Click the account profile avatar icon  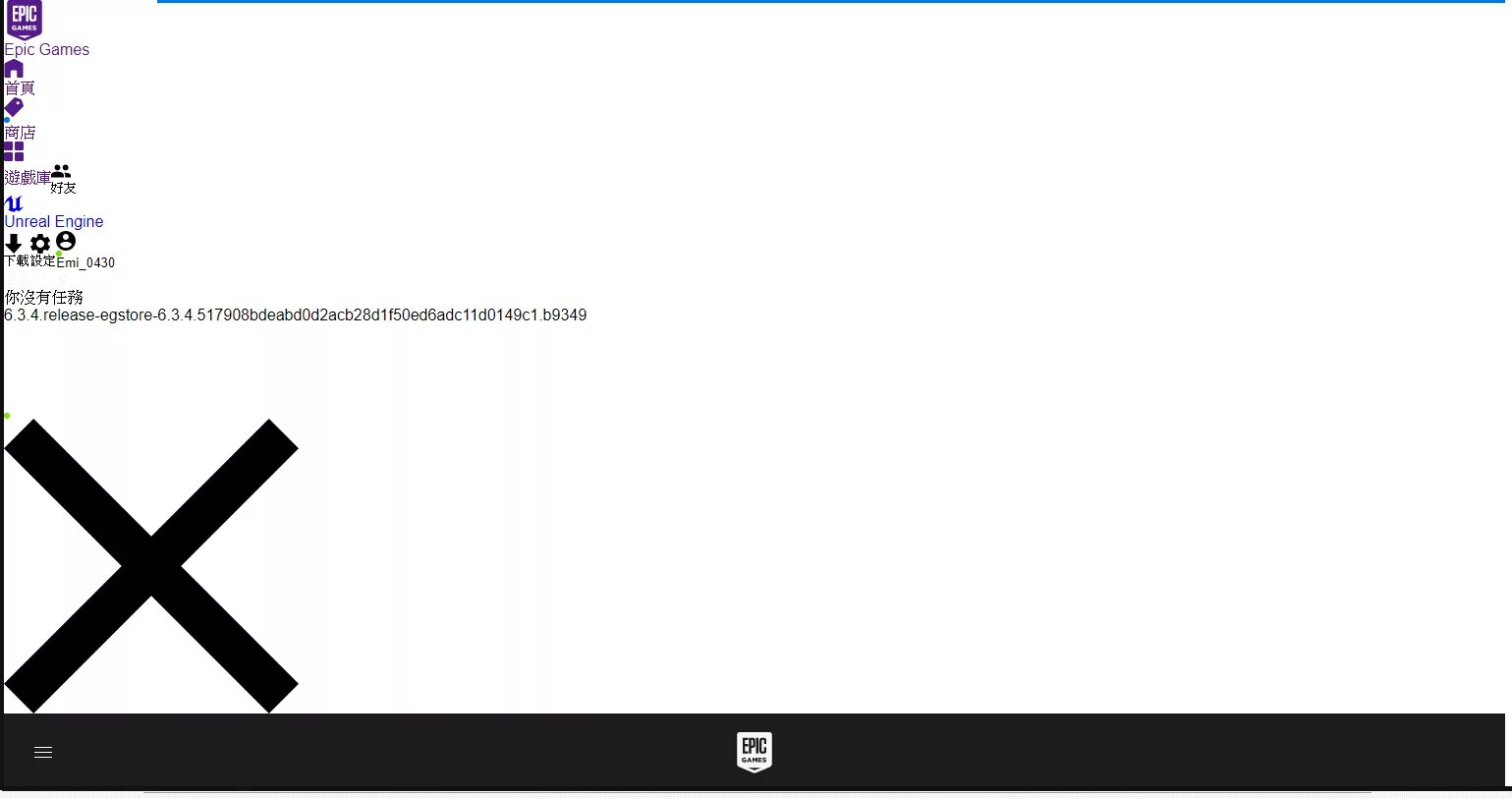pos(66,242)
